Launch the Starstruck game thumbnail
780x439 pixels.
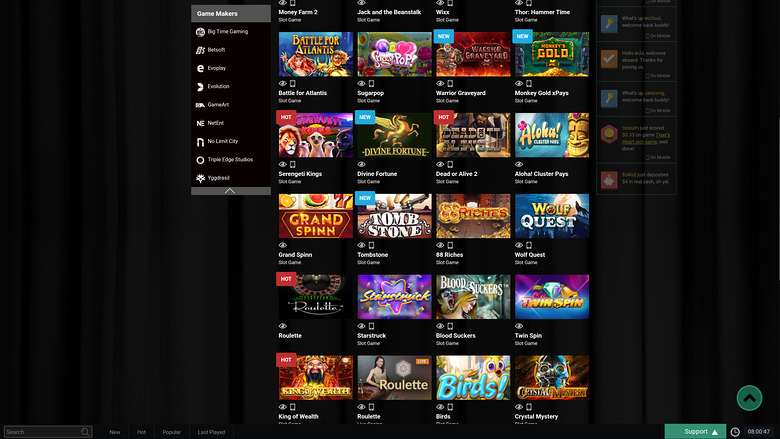click(394, 297)
